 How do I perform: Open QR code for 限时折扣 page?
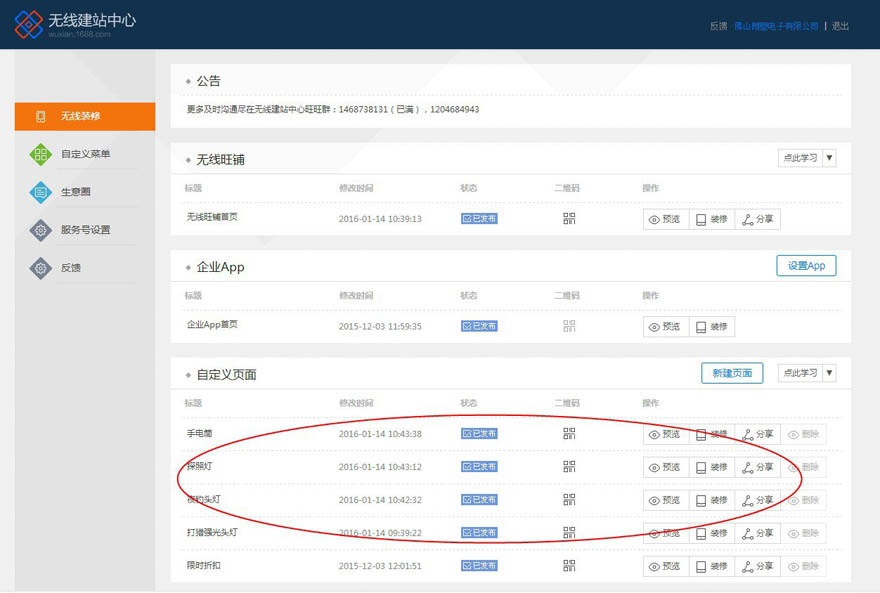(569, 566)
